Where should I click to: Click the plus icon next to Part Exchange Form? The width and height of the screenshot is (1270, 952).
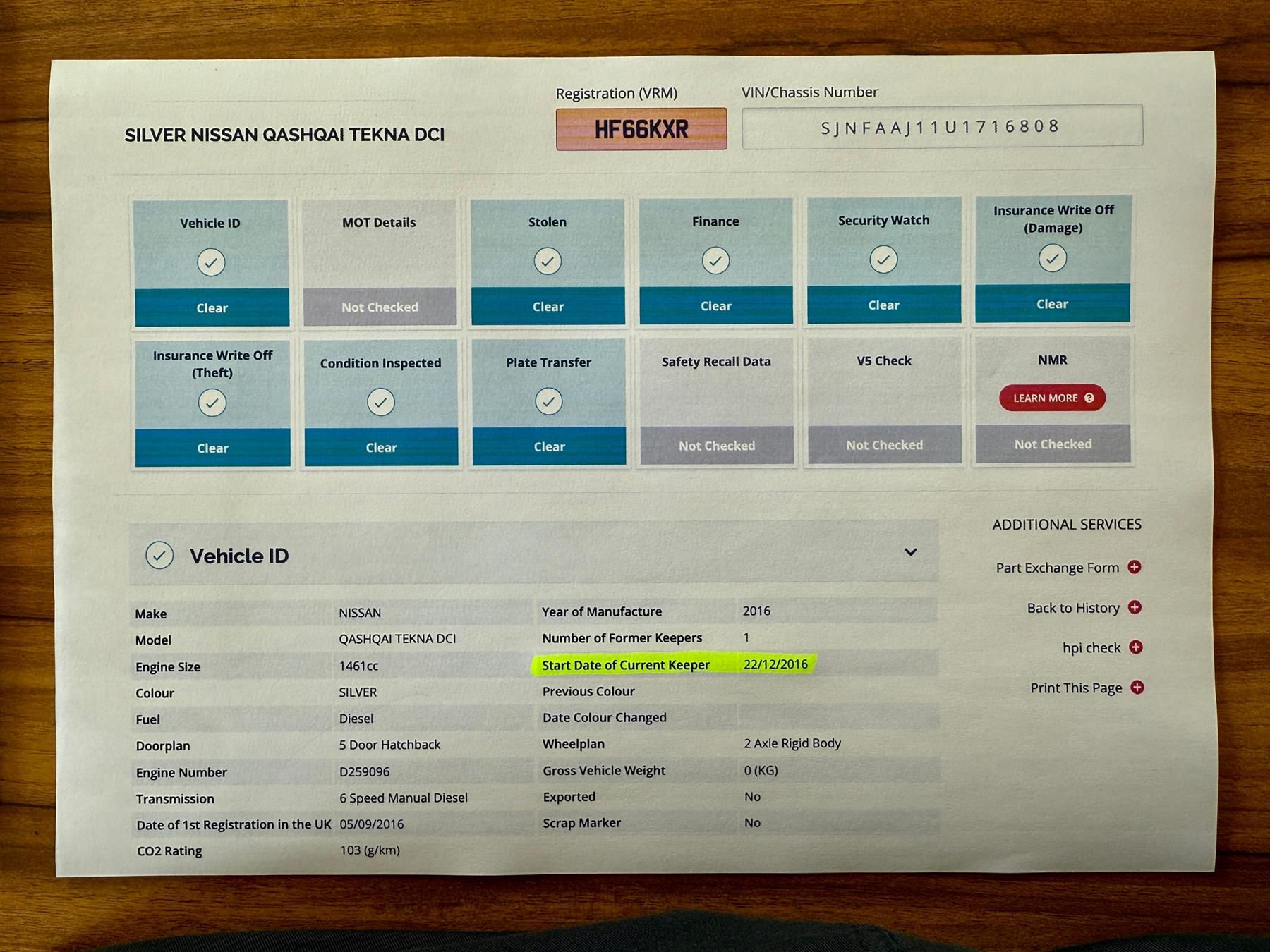[x=1135, y=567]
